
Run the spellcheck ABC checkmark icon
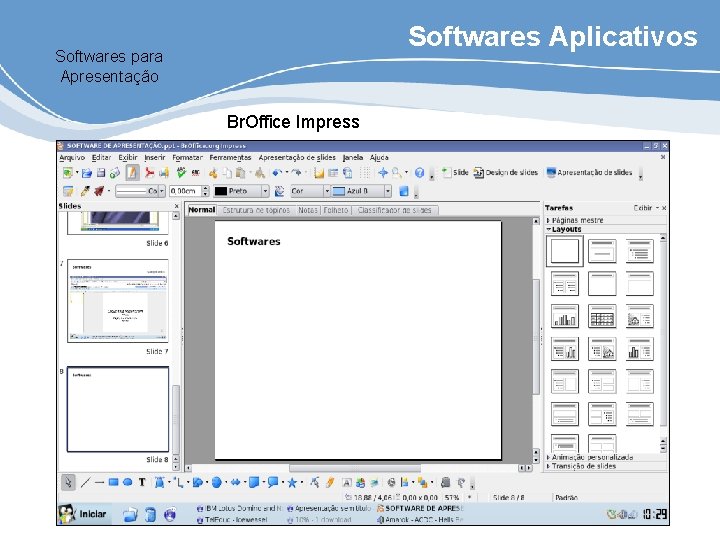181,173
